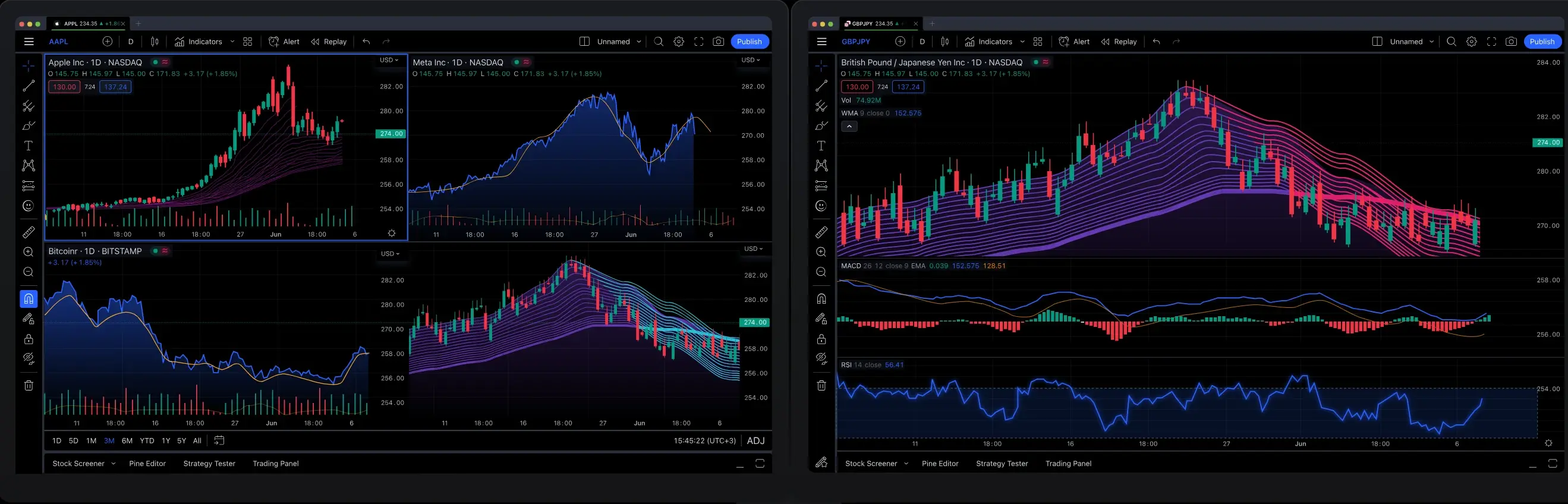Open hamburger menu in GBPJPY window

(x=821, y=42)
